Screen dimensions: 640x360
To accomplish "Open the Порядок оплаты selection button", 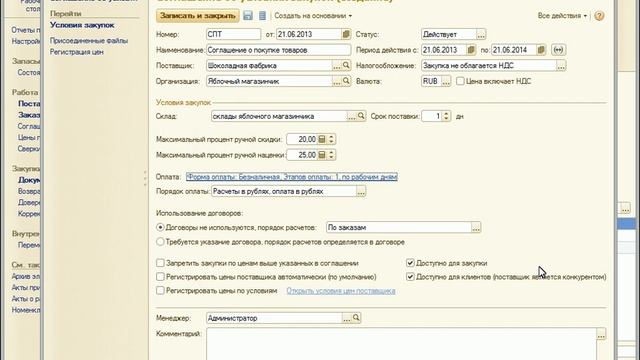I will point(361,191).
